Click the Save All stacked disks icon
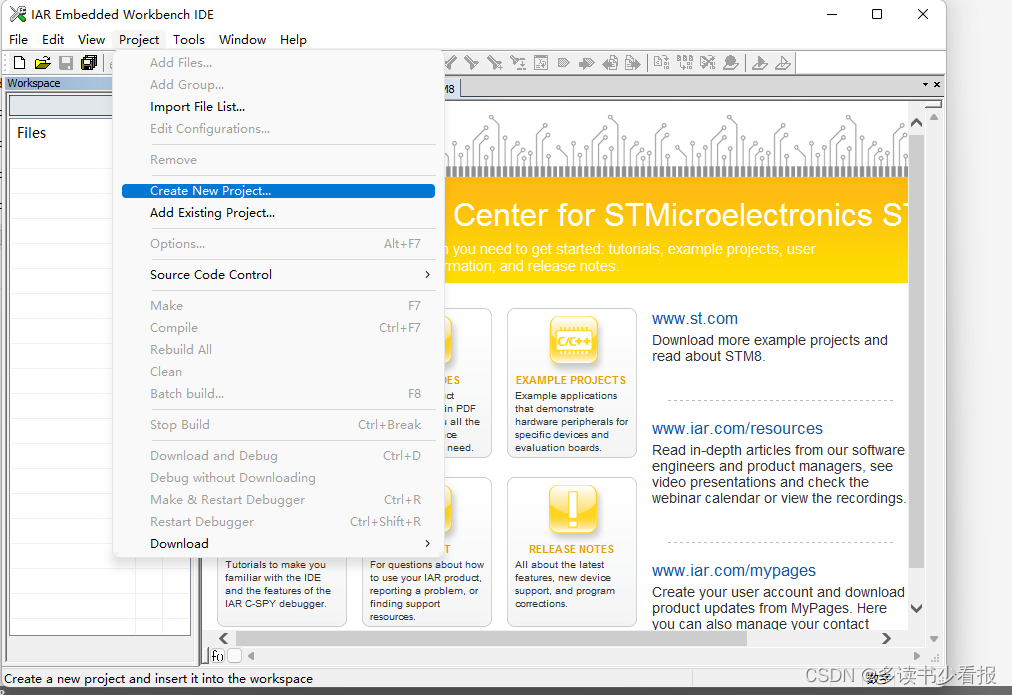The height and width of the screenshot is (695, 1012). coord(89,63)
